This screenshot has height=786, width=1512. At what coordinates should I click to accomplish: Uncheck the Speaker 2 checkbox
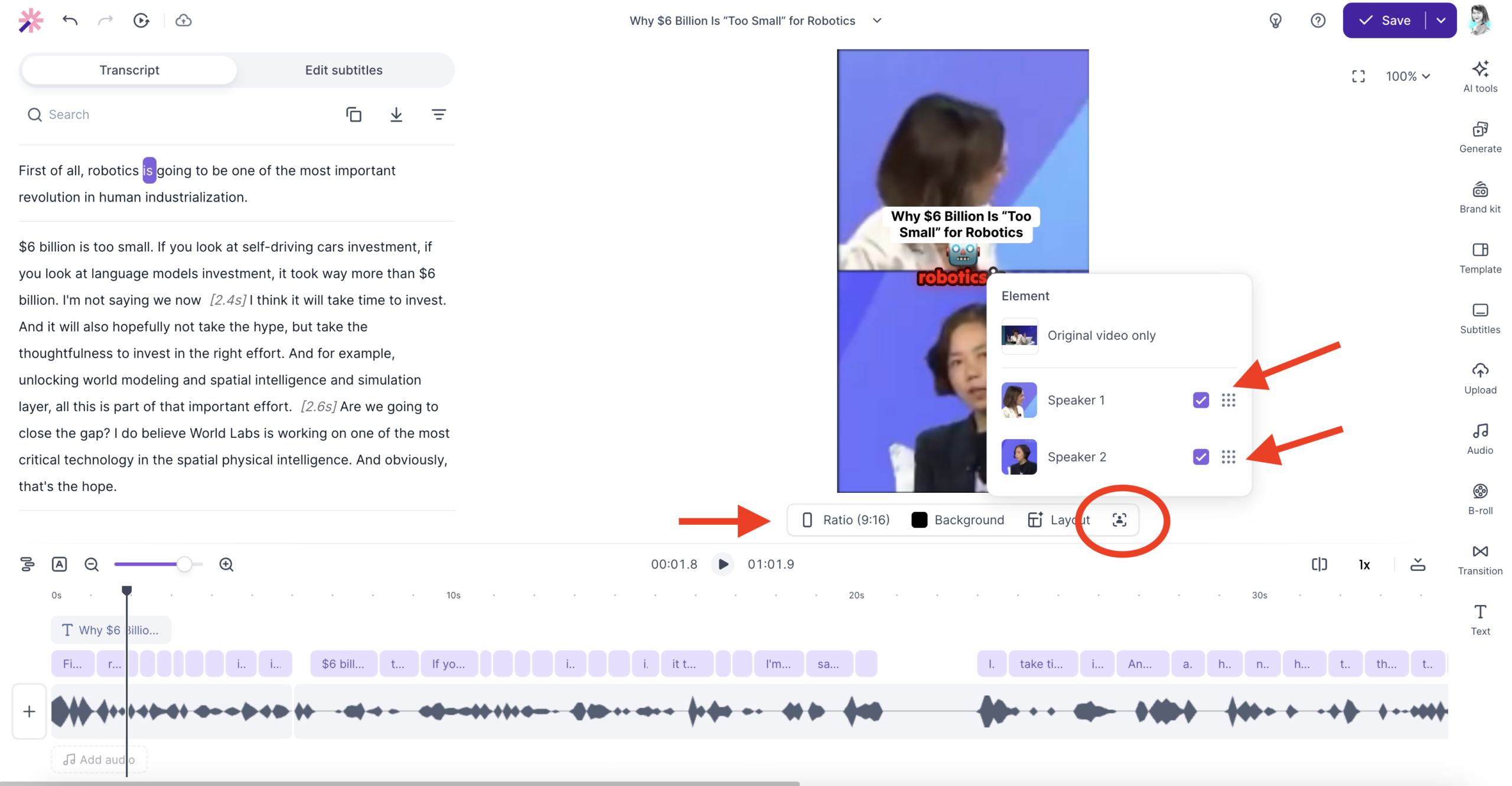1200,457
